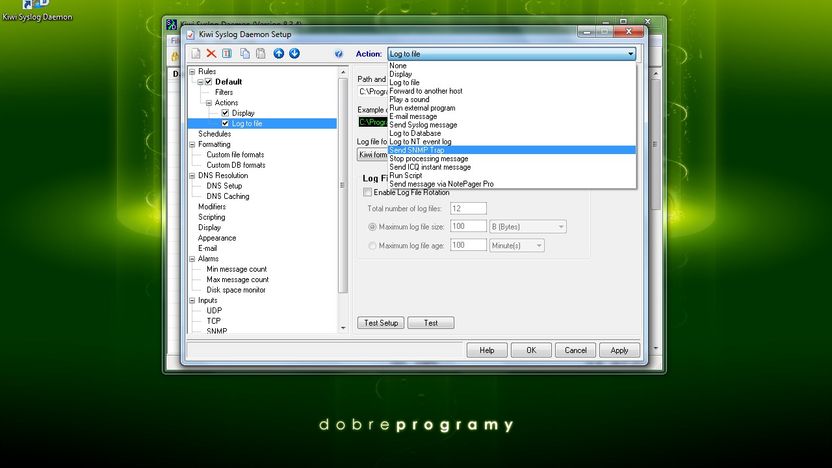This screenshot has width=832, height=468.
Task: Choose Log to NT event log action
Action: click(x=512, y=142)
